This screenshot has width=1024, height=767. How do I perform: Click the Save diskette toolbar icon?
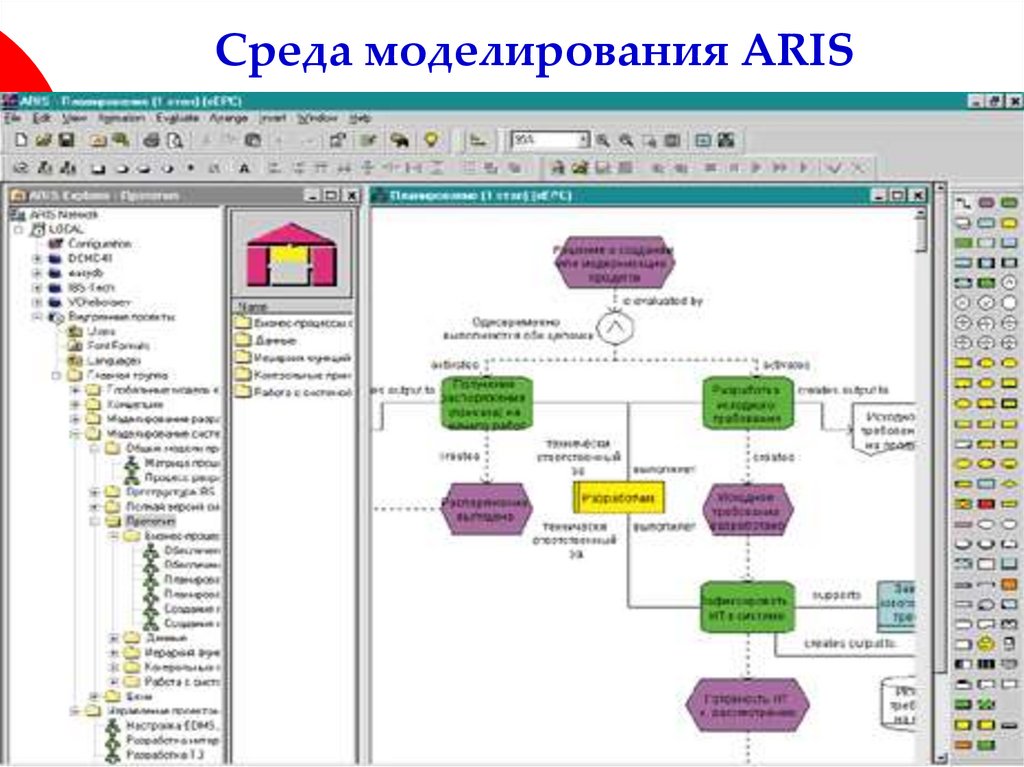tap(67, 140)
